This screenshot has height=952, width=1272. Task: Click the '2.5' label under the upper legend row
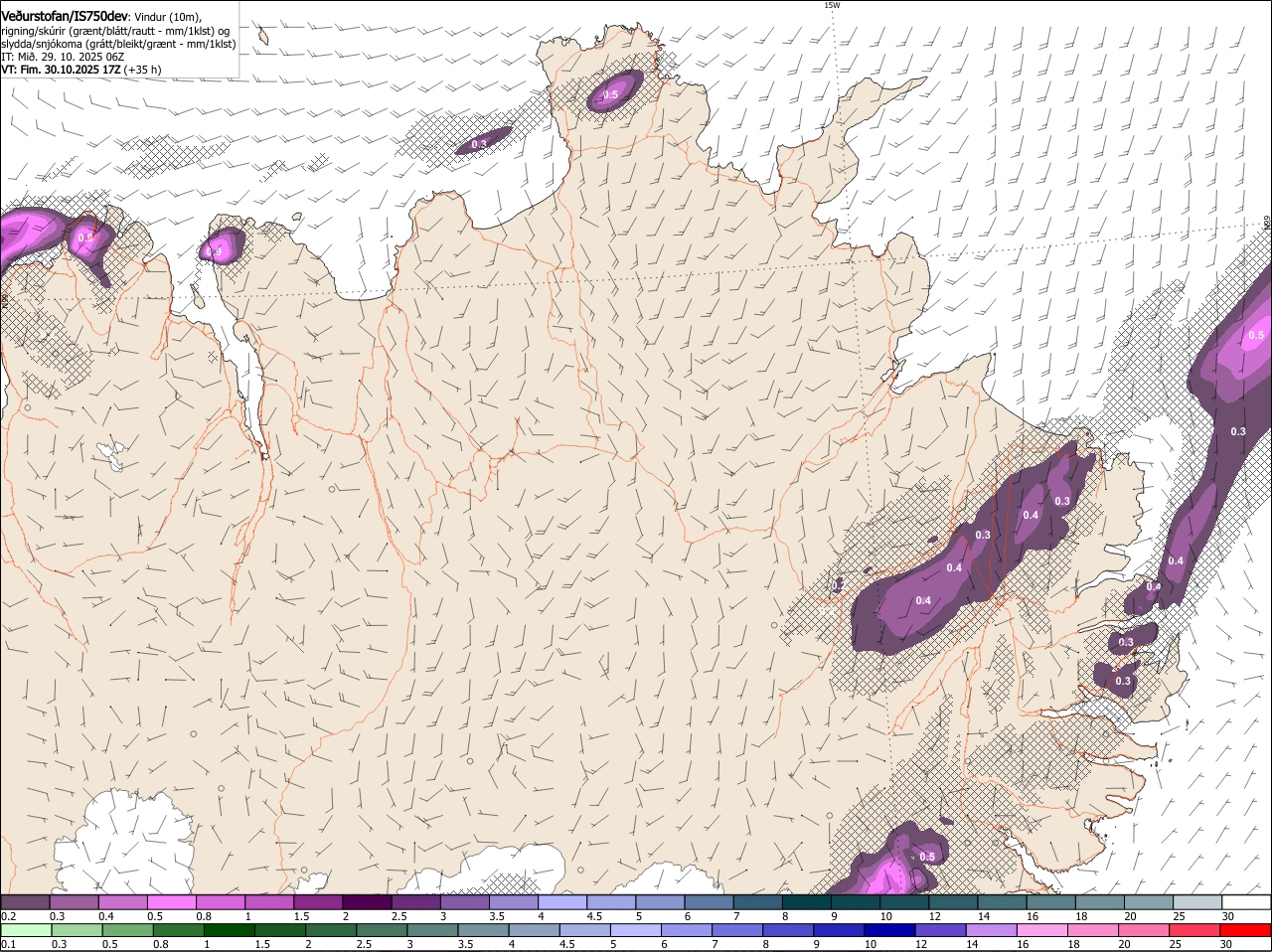(398, 916)
